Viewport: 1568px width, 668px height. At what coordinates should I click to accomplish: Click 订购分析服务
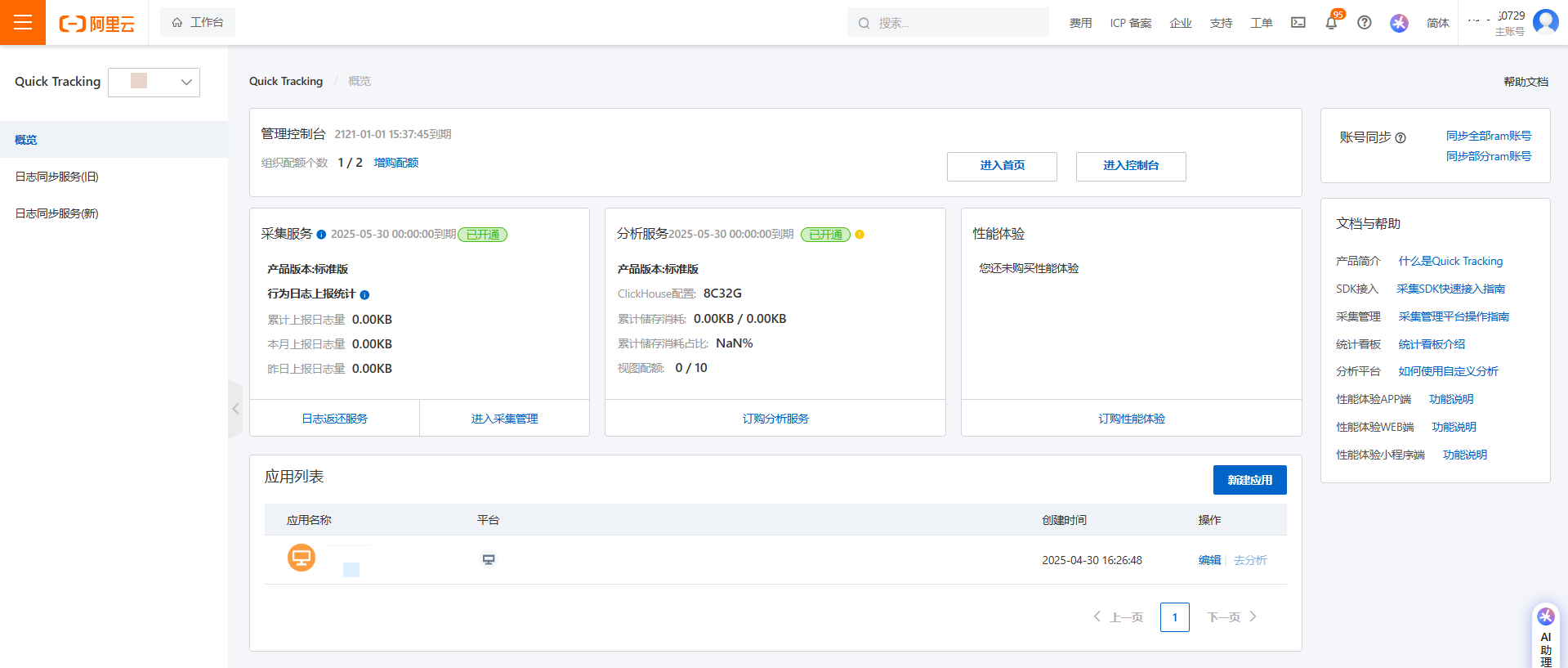pyautogui.click(x=775, y=419)
